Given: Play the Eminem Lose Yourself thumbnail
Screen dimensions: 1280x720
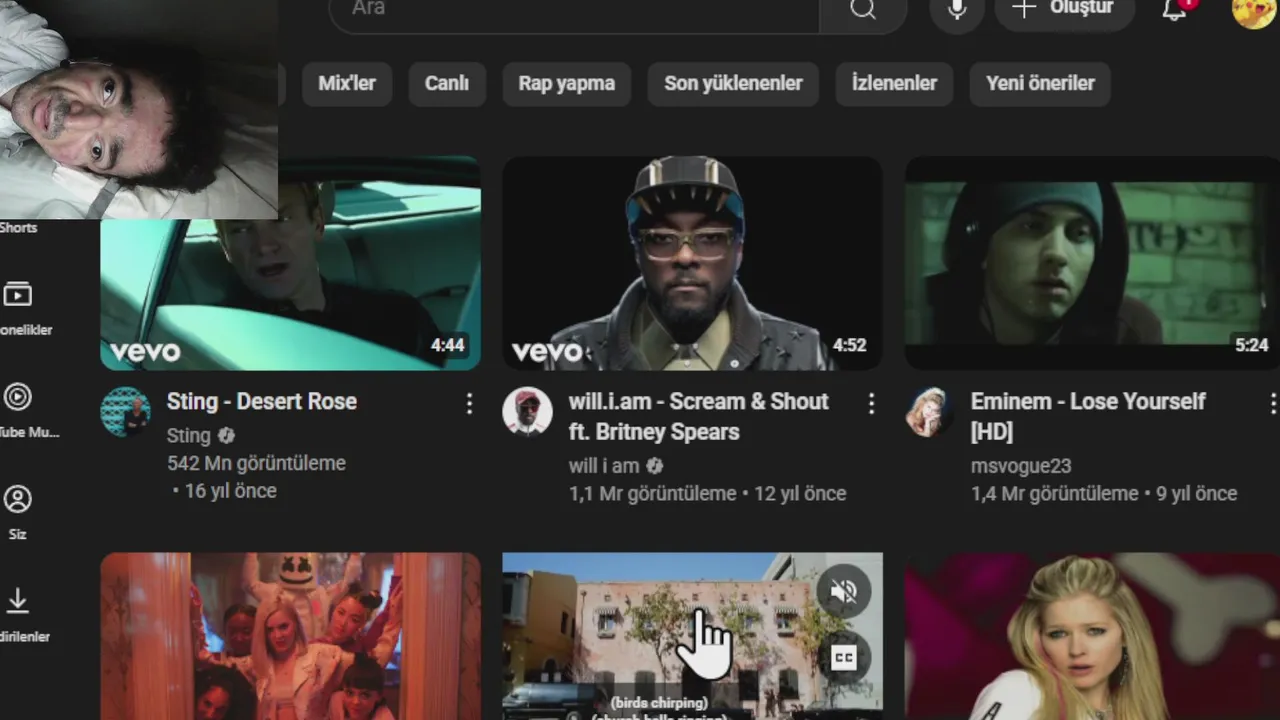Looking at the screenshot, I should point(1092,263).
